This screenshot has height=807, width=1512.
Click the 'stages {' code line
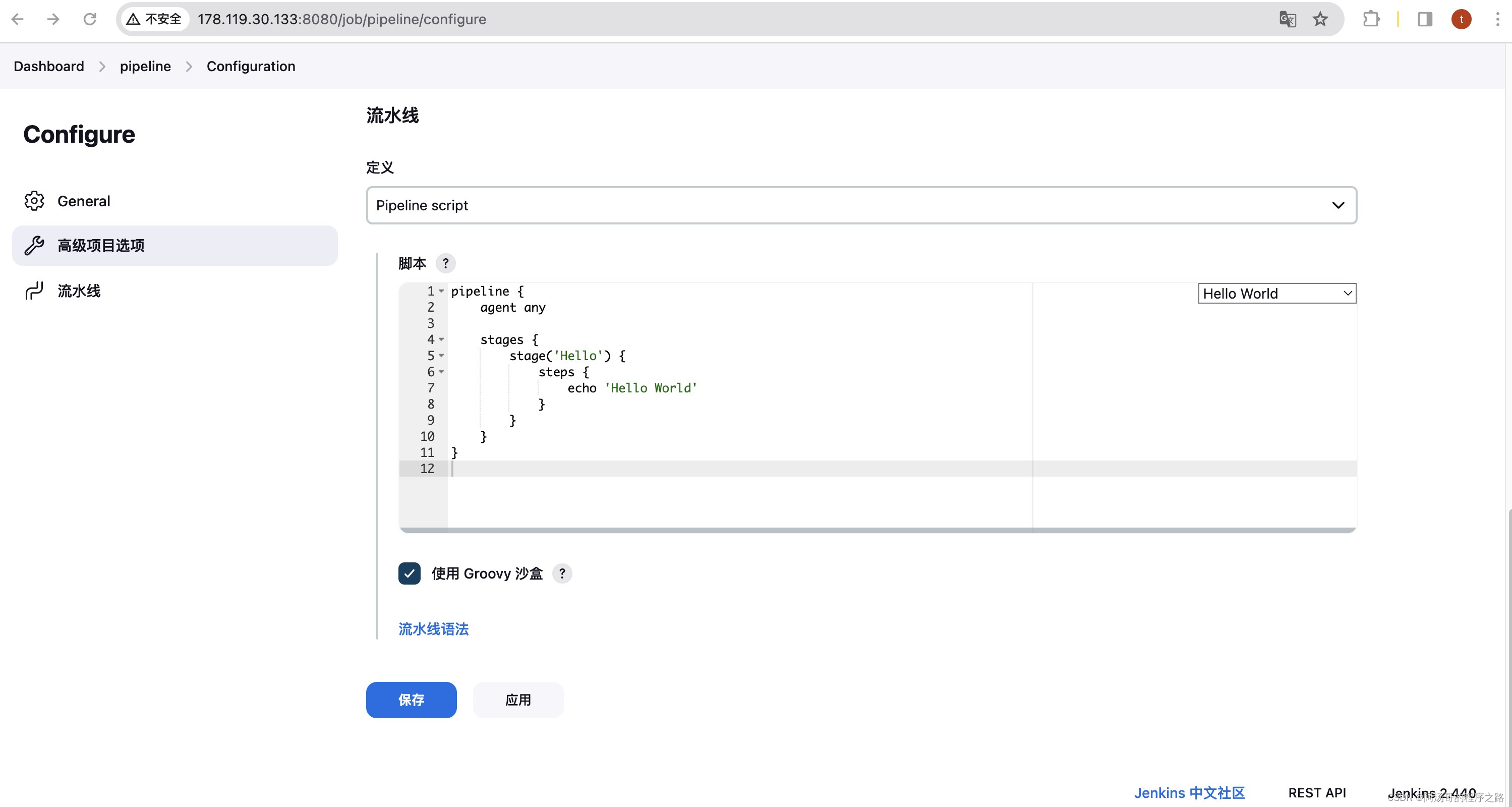[508, 340]
